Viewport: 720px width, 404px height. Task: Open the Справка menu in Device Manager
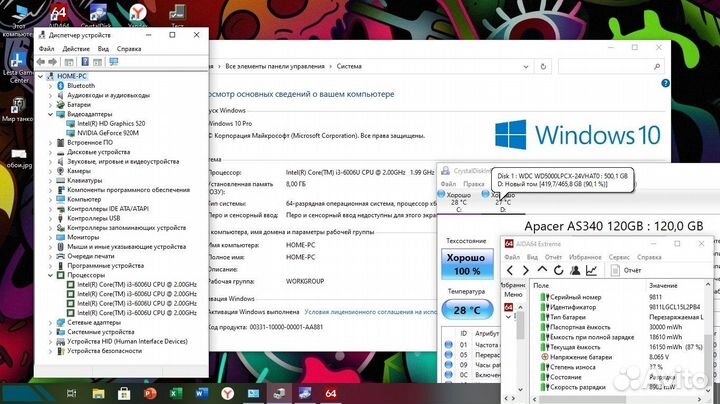click(129, 49)
